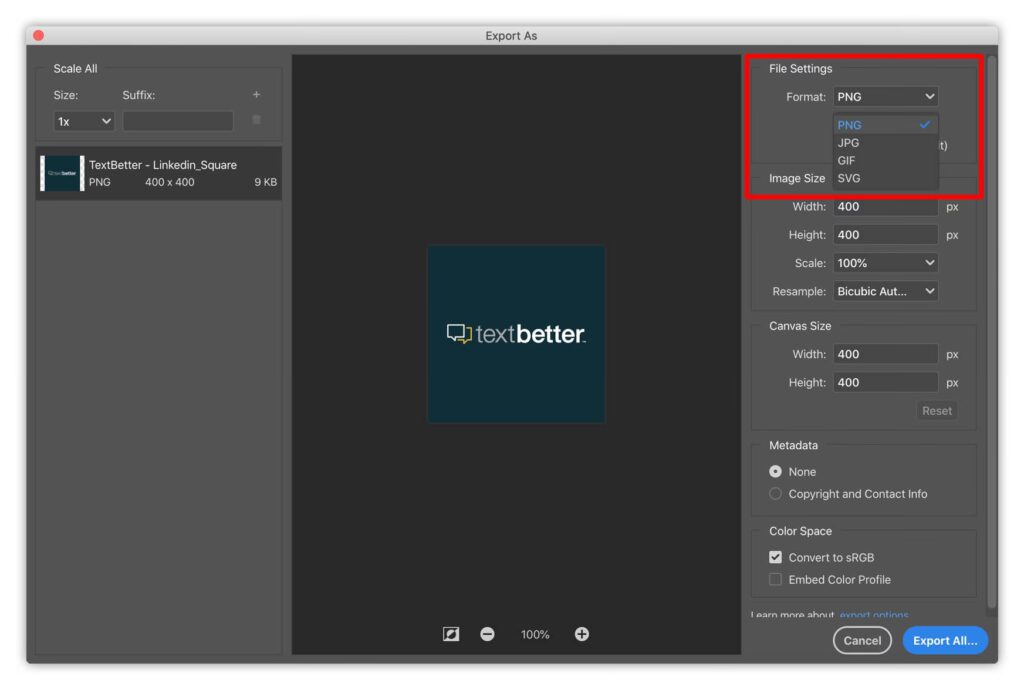This screenshot has height=690, width=1024.
Task: Click the trash icon in Scale All
Action: tap(256, 120)
